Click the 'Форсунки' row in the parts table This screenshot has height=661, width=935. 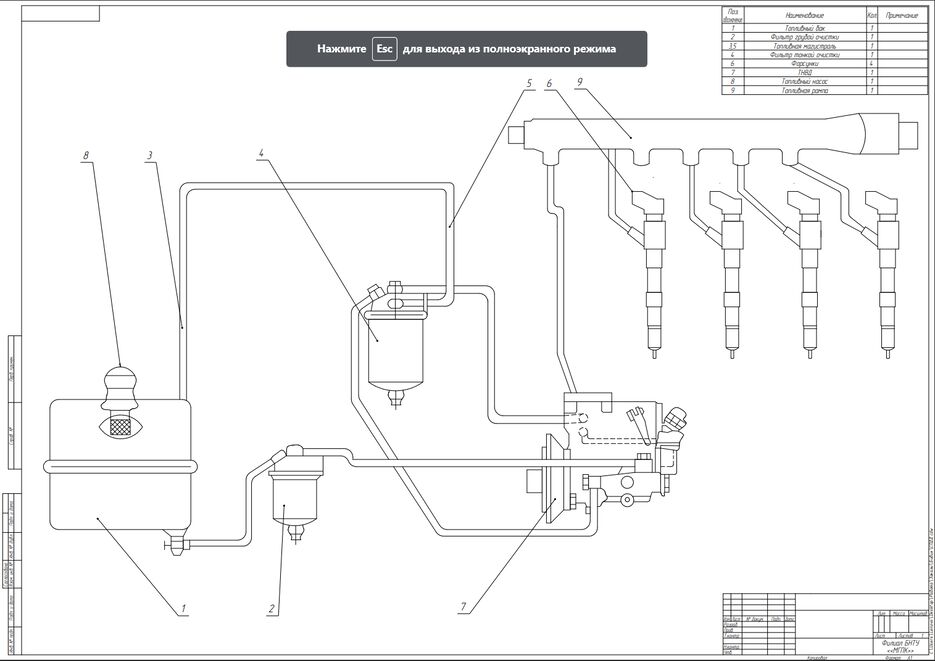805,62
